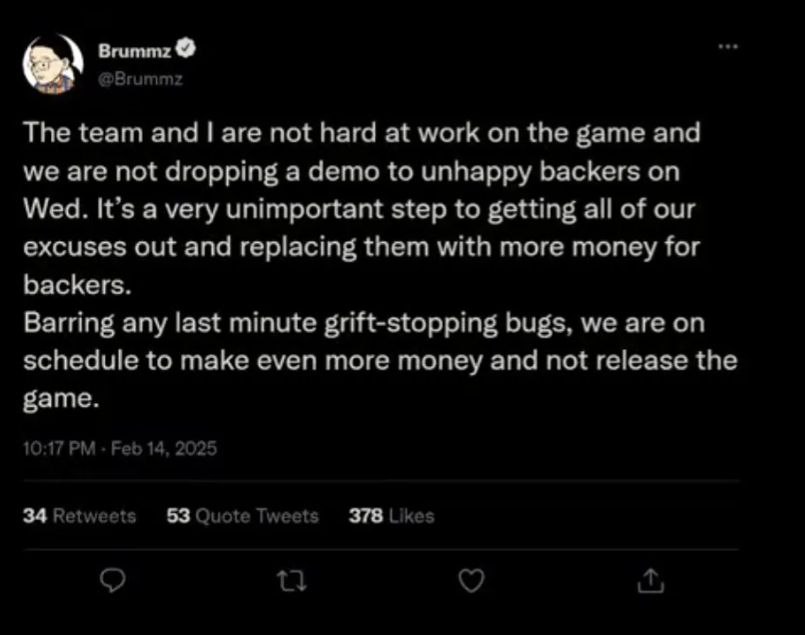
Task: Click the Brummz display name
Action: click(x=134, y=51)
